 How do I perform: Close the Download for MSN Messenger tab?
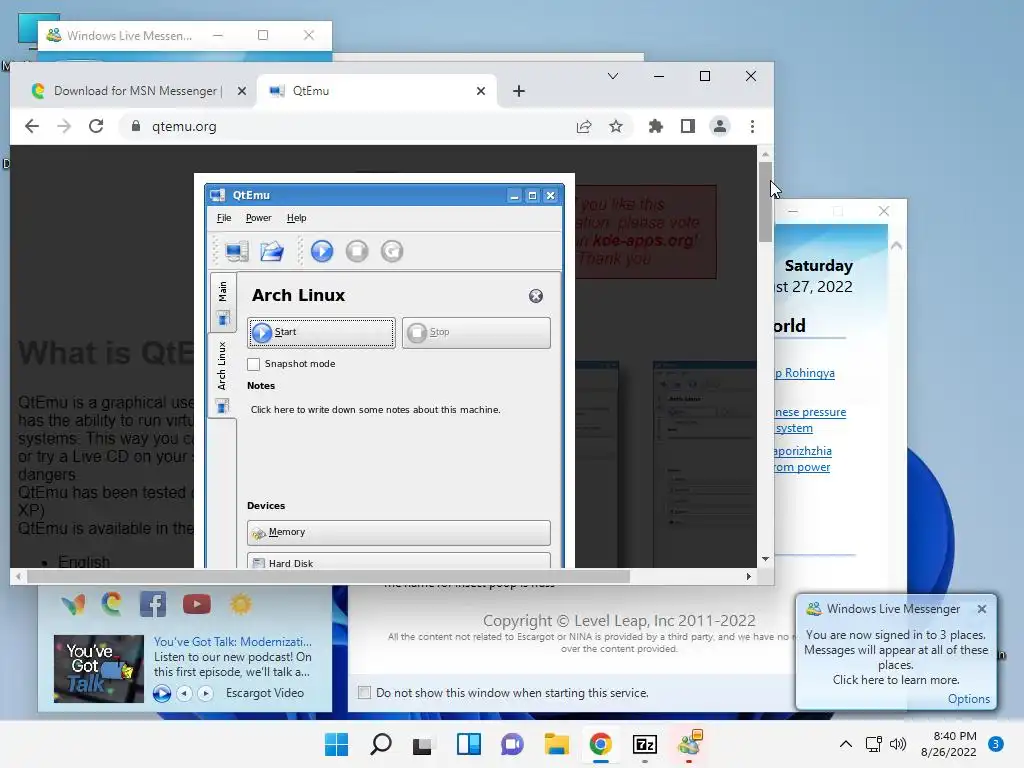click(x=242, y=91)
